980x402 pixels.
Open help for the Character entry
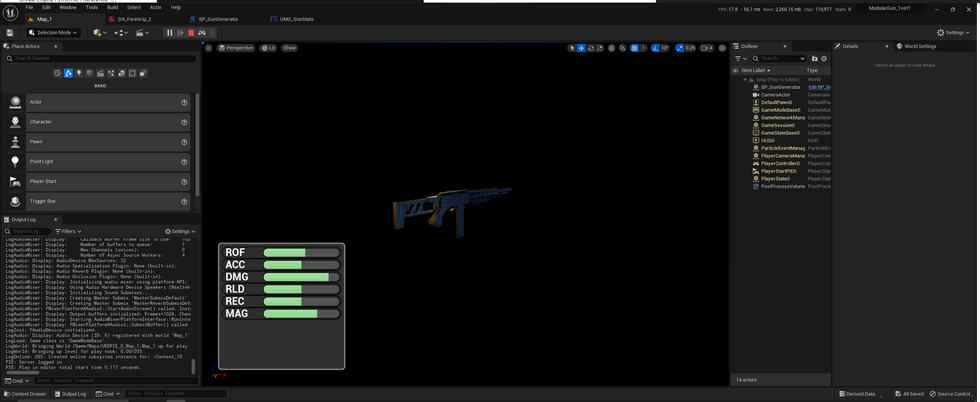coord(184,122)
